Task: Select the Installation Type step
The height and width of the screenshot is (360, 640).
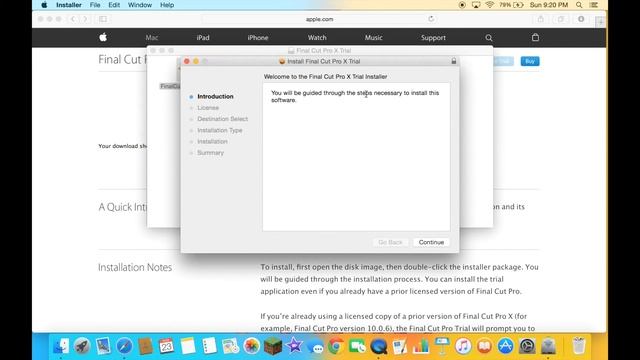Action: coord(220,130)
